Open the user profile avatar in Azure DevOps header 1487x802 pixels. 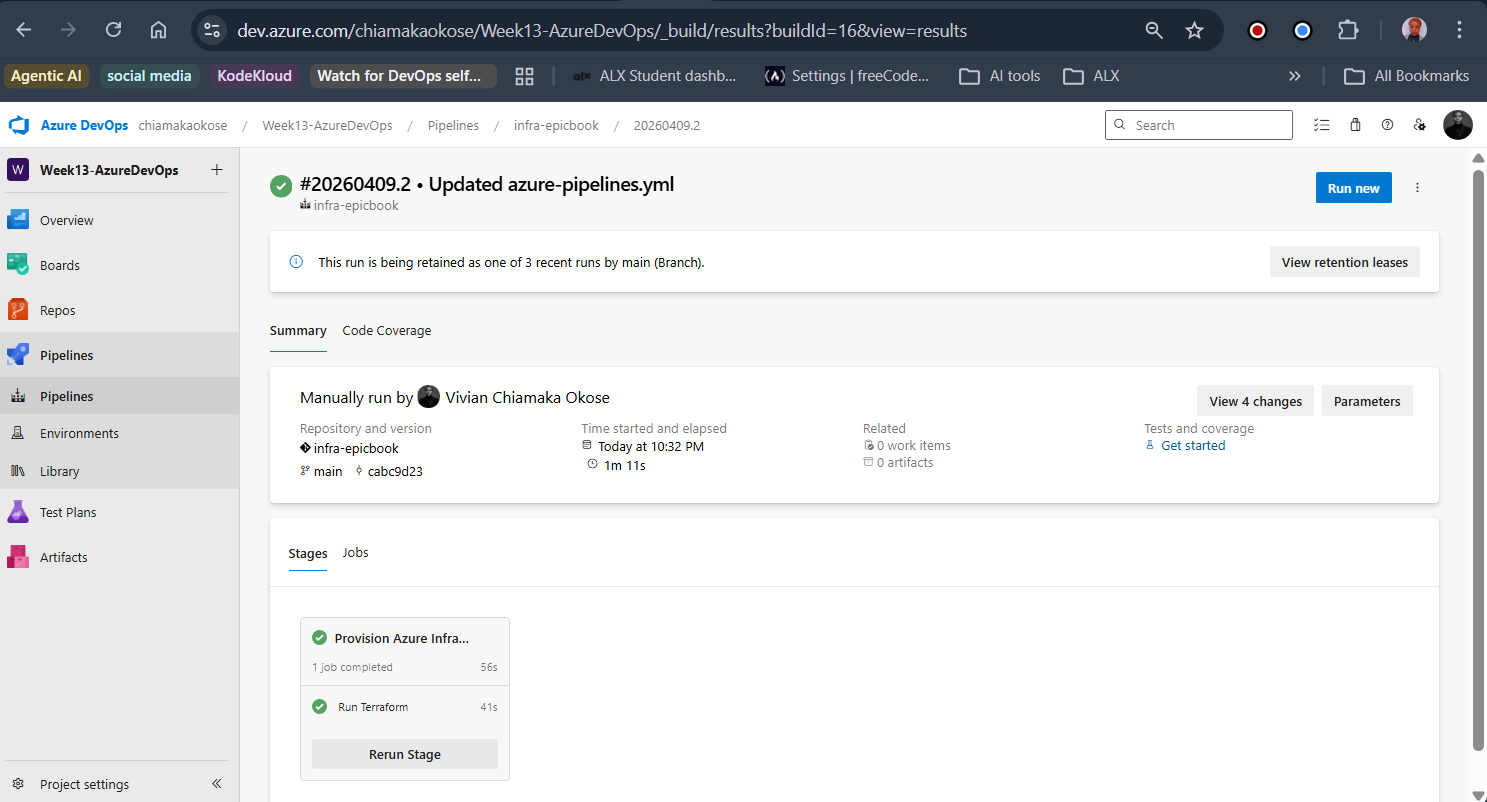pyautogui.click(x=1458, y=125)
